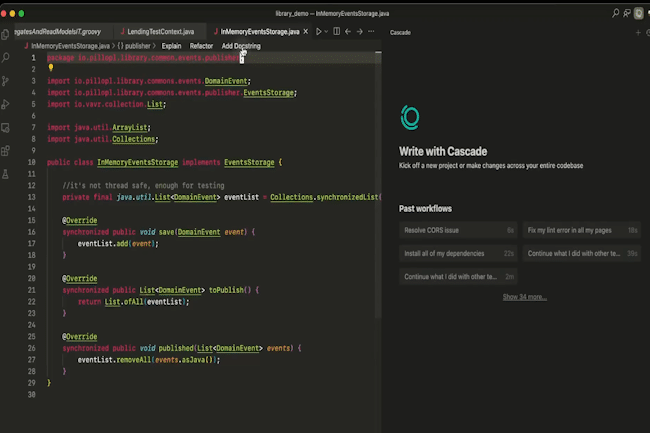Click the thread safe comment on line 12
Viewport: 650px width, 433px height.
pos(143,185)
